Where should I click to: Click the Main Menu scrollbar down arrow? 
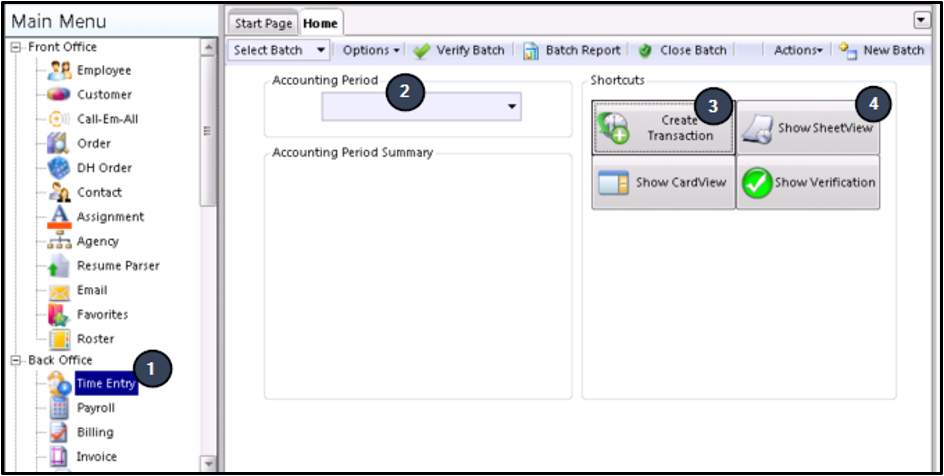click(x=208, y=464)
